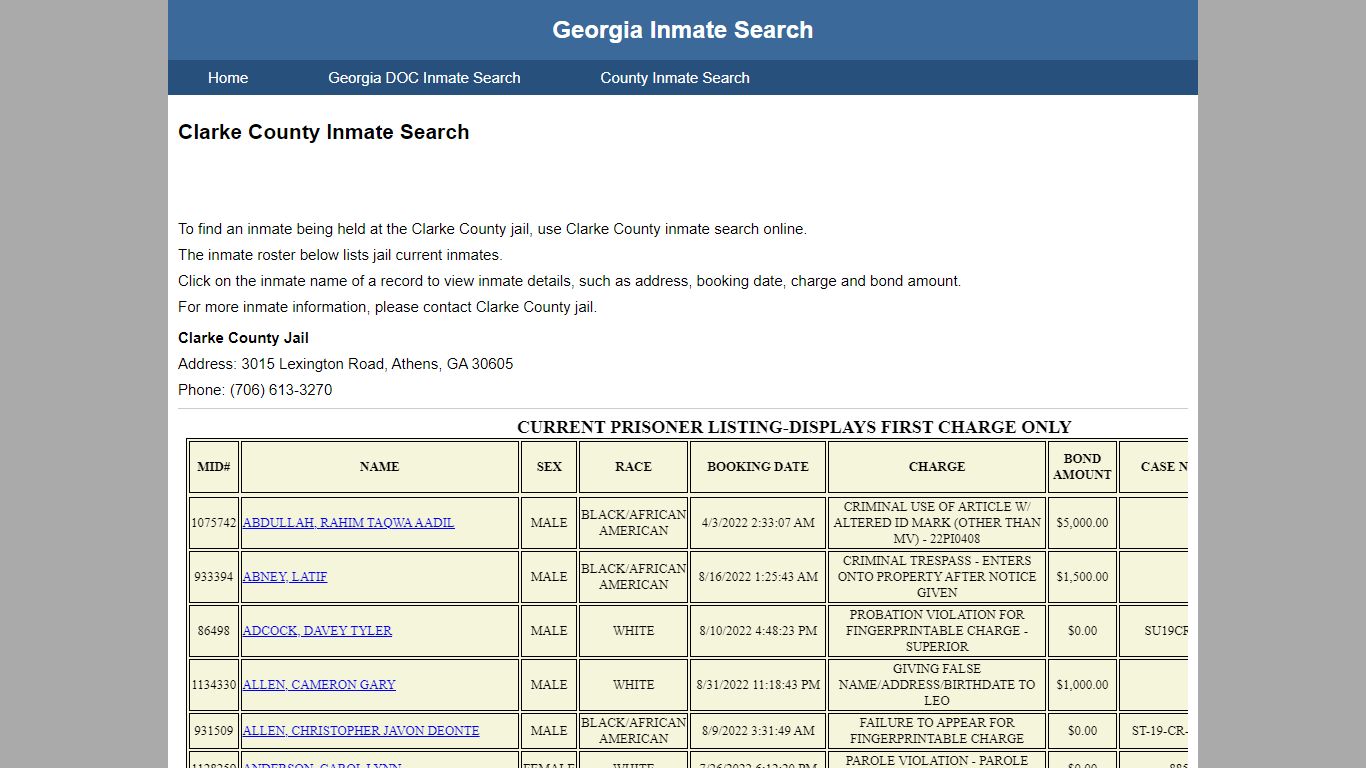Click booking date 4/3/2022 2:33:07 AM
Viewport: 1366px width, 768px height.
point(758,523)
